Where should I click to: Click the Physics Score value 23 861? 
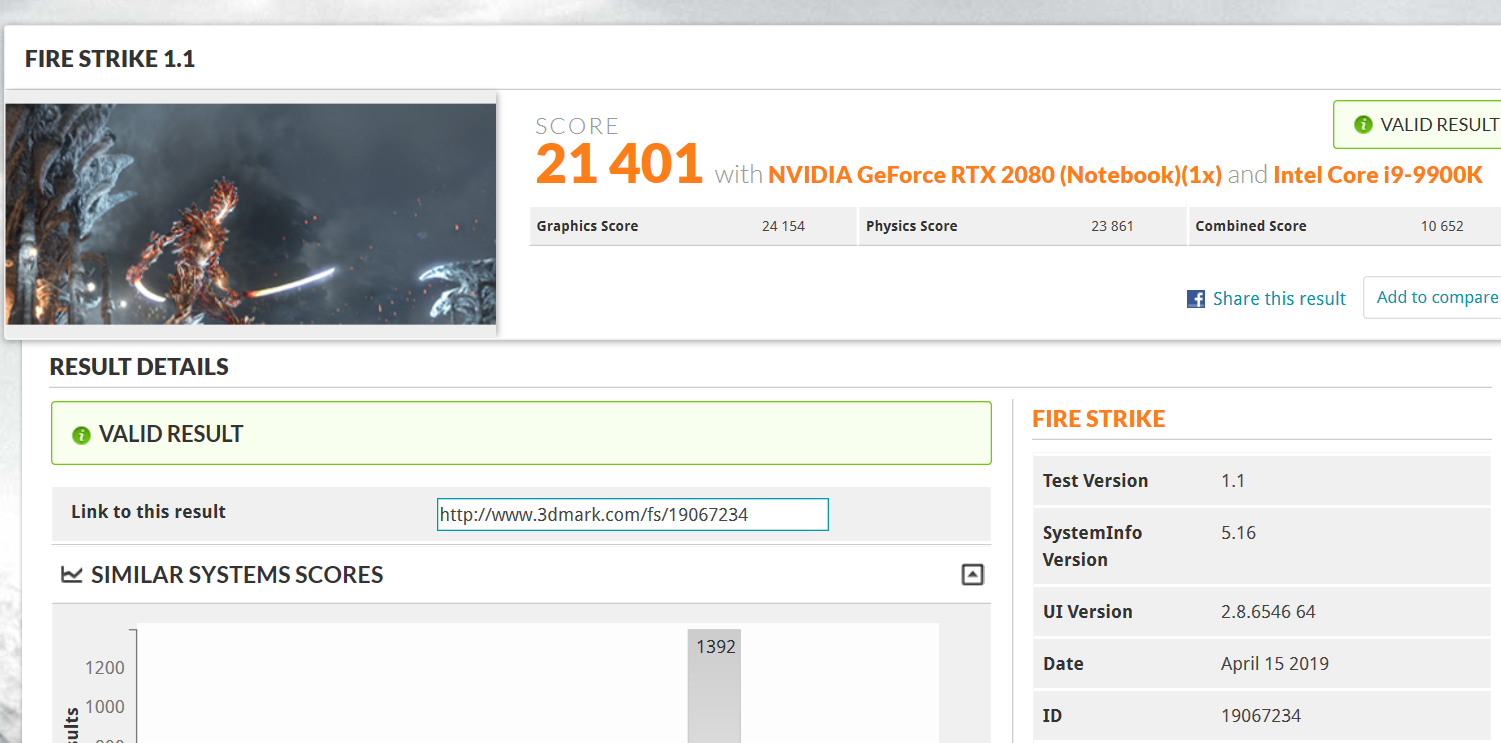pyautogui.click(x=1112, y=226)
